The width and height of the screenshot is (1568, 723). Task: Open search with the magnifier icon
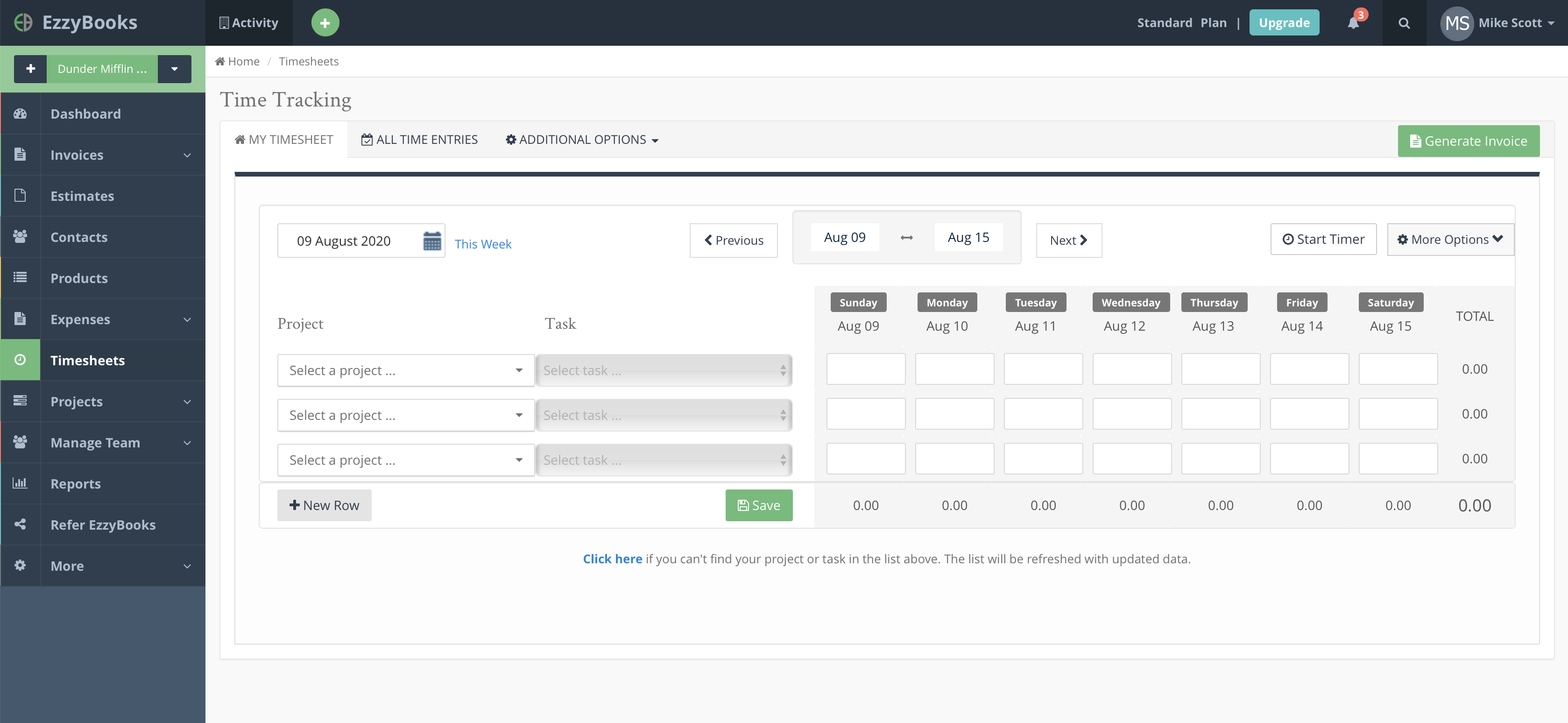tap(1404, 23)
